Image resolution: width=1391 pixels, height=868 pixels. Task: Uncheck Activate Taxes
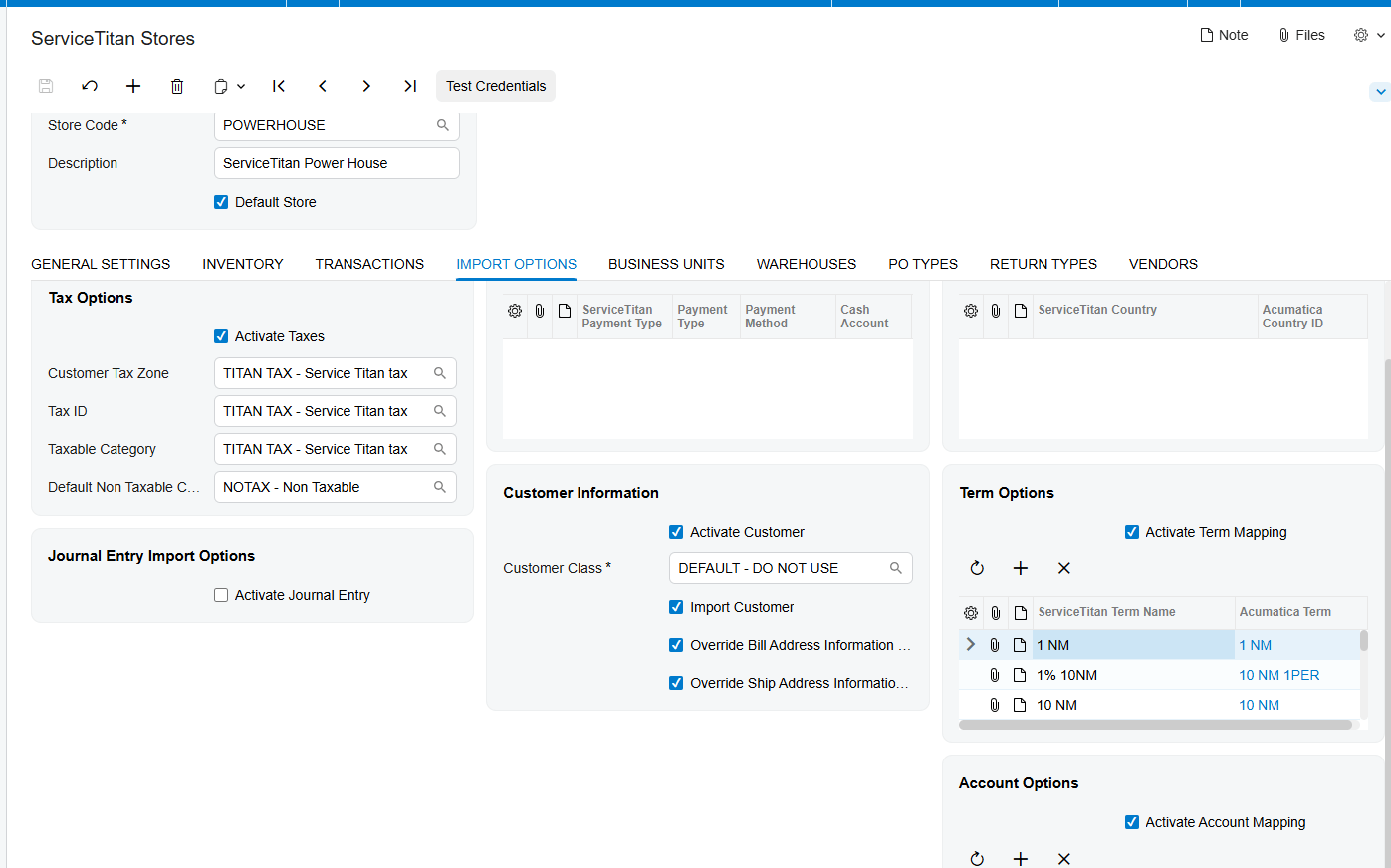[x=221, y=336]
